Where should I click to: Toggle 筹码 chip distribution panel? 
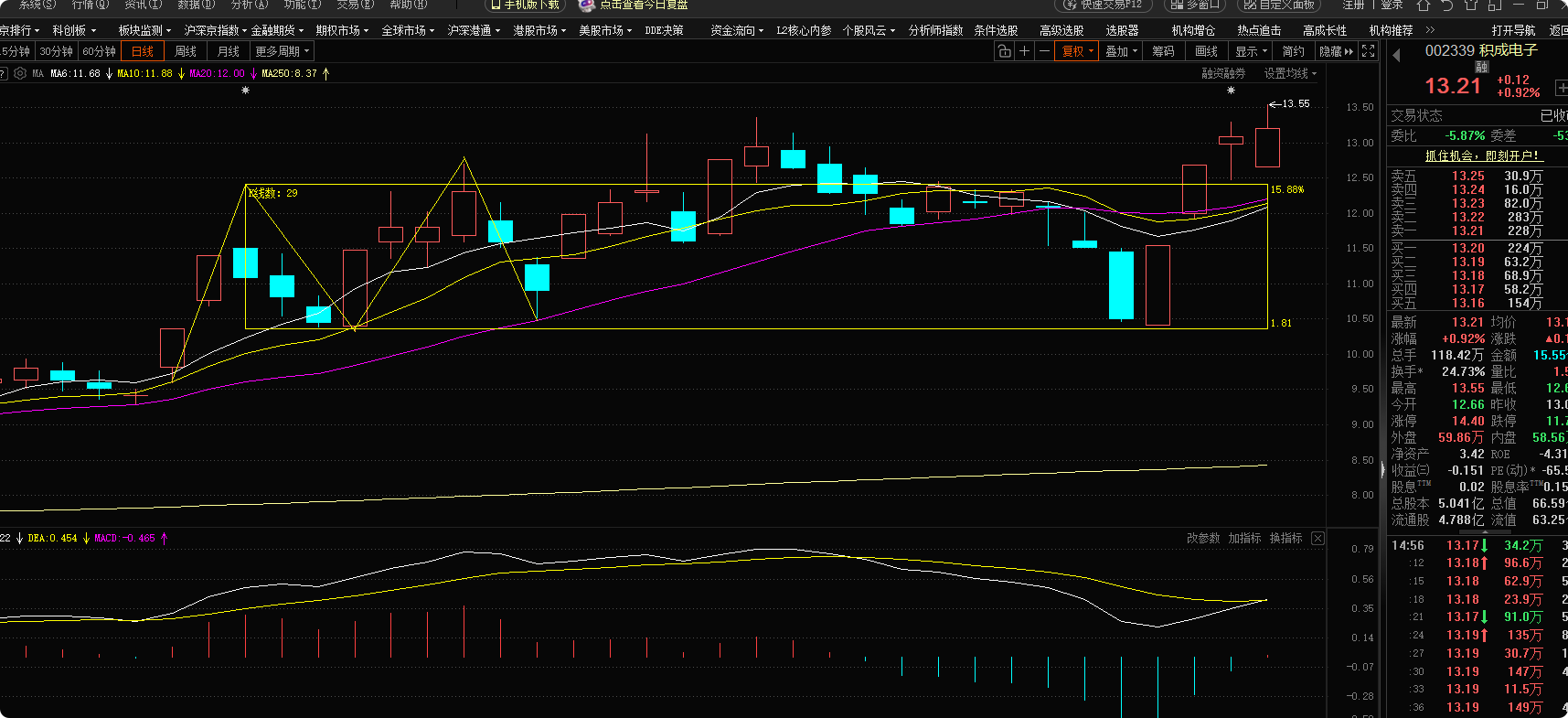[x=1163, y=51]
